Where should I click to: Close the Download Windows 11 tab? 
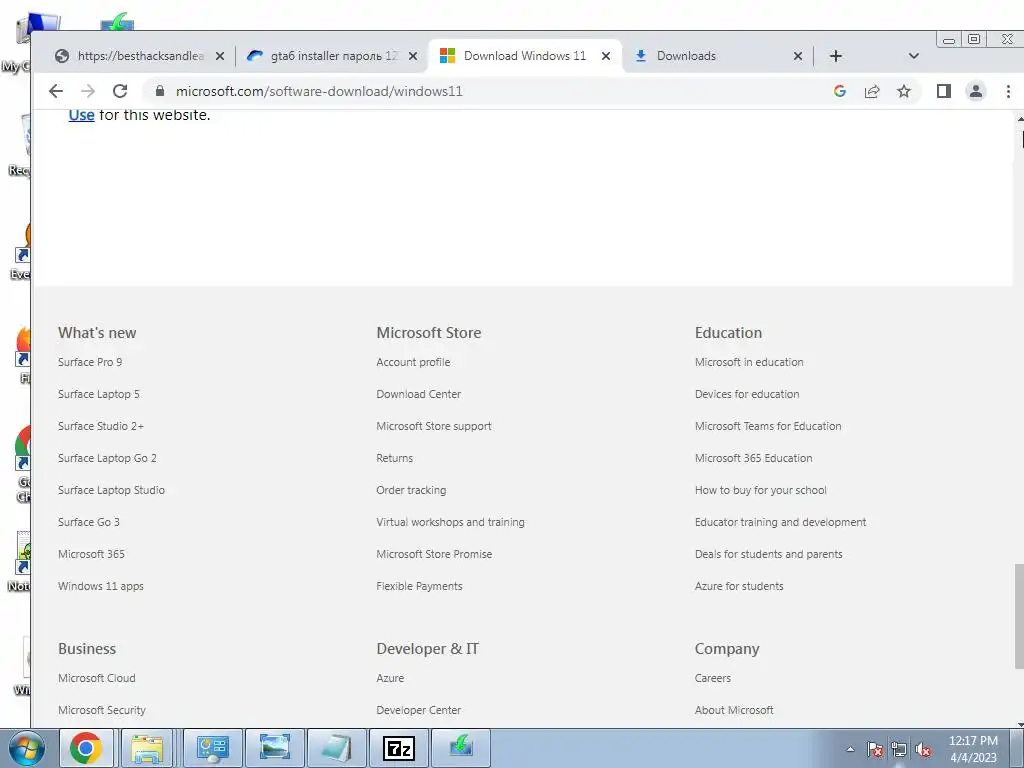[x=606, y=56]
